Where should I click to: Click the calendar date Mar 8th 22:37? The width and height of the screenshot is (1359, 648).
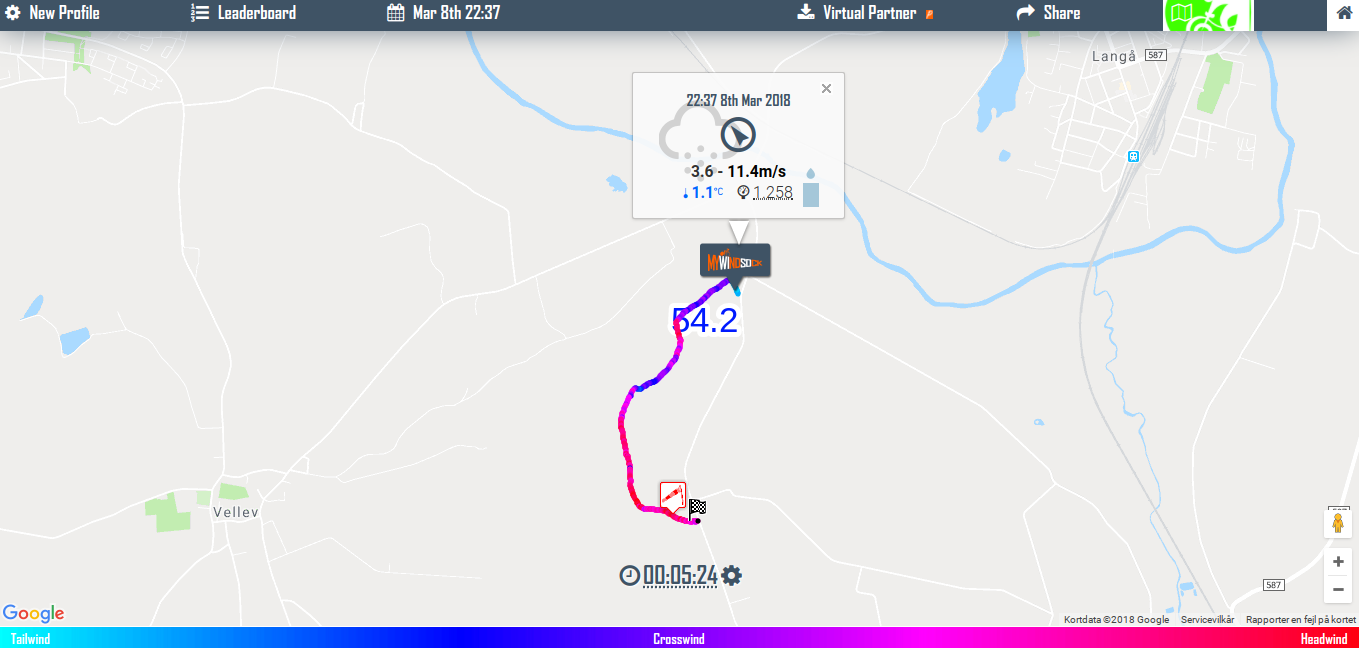pyautogui.click(x=443, y=13)
